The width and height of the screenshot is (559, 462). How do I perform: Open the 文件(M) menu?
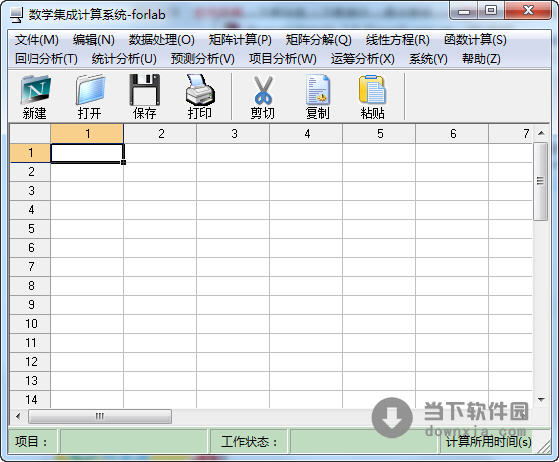(x=36, y=40)
